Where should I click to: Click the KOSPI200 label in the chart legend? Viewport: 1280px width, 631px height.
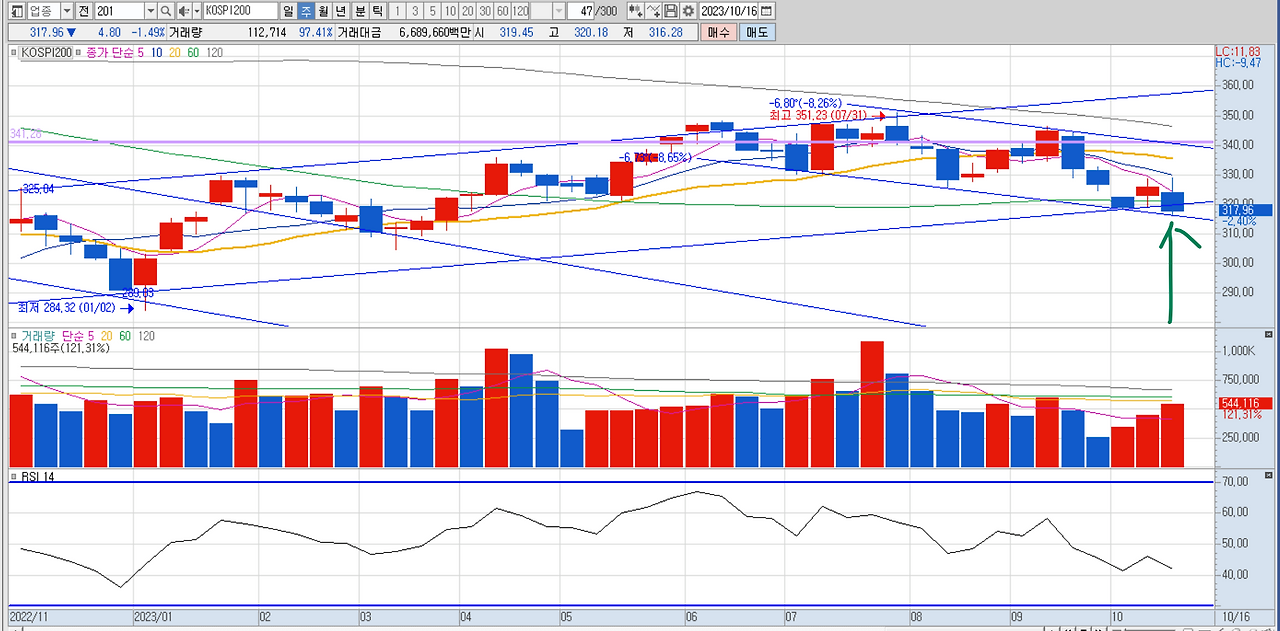pyautogui.click(x=47, y=52)
